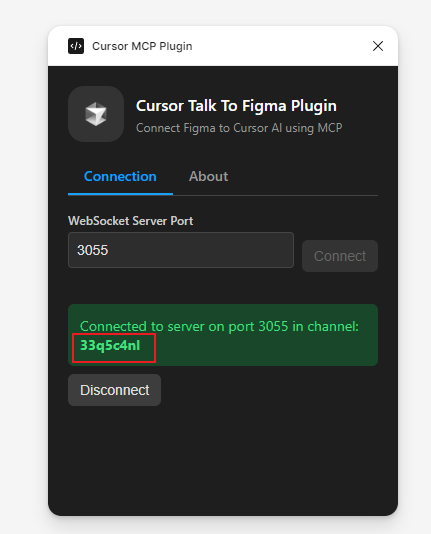This screenshot has height=534, width=431.
Task: Click the 3D cube plugin logo
Action: pos(96,114)
